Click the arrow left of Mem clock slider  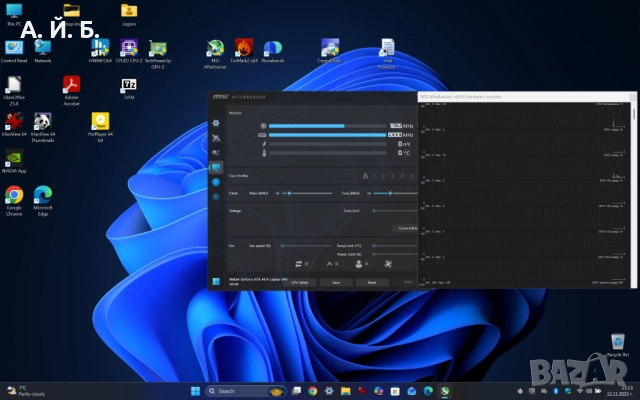[277, 193]
